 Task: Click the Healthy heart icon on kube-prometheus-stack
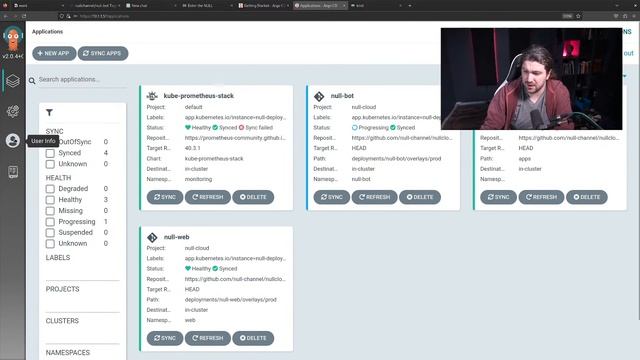(188, 128)
